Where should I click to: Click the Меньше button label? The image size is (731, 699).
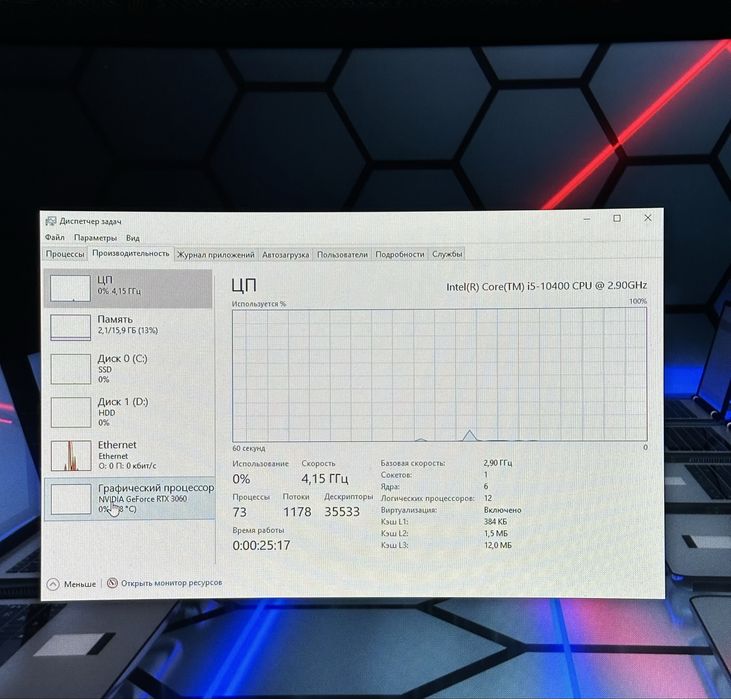pyautogui.click(x=80, y=584)
